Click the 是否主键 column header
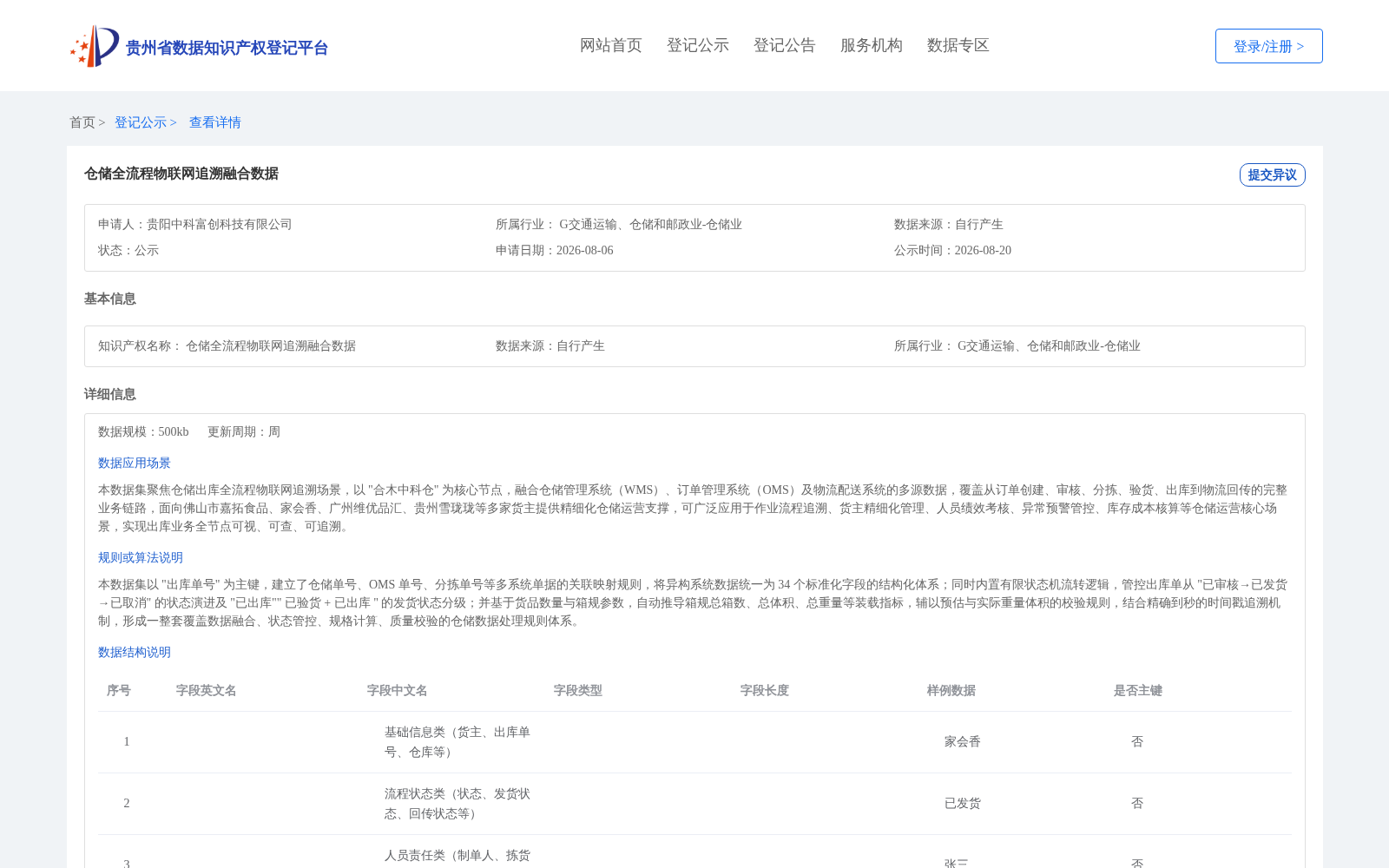 coord(1138,690)
